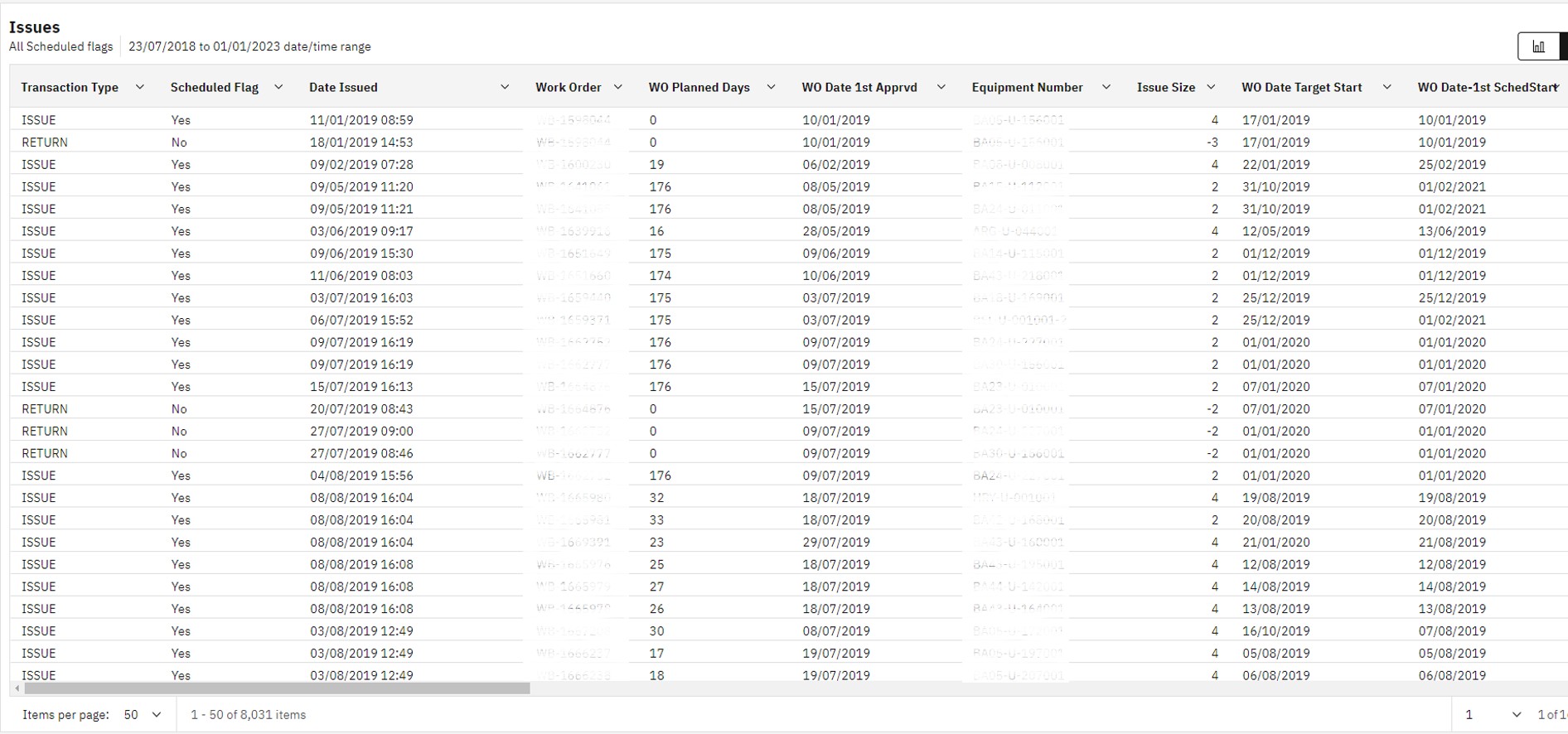The height and width of the screenshot is (734, 1568).
Task: Sort by Issue Size header
Action: point(1166,87)
